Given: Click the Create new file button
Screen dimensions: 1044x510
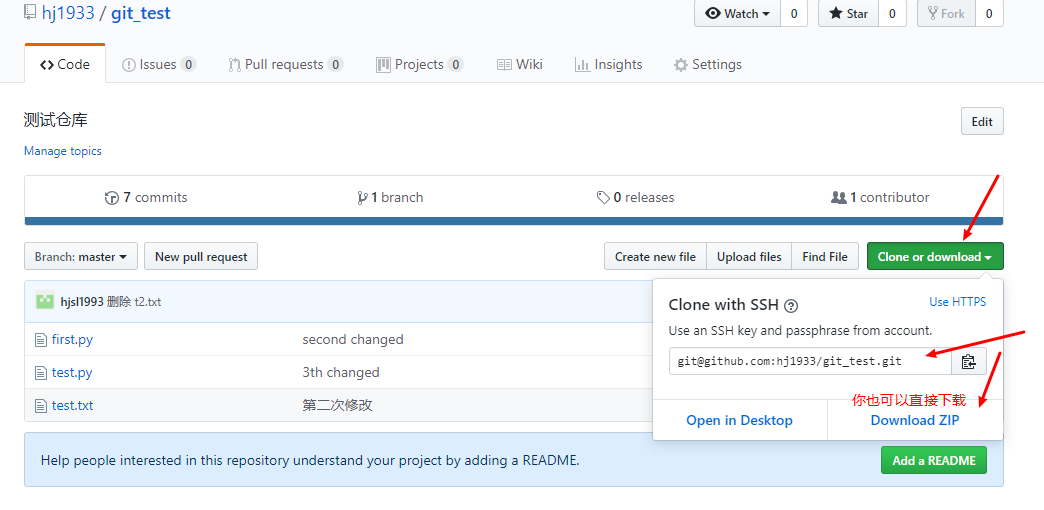Looking at the screenshot, I should coord(655,257).
